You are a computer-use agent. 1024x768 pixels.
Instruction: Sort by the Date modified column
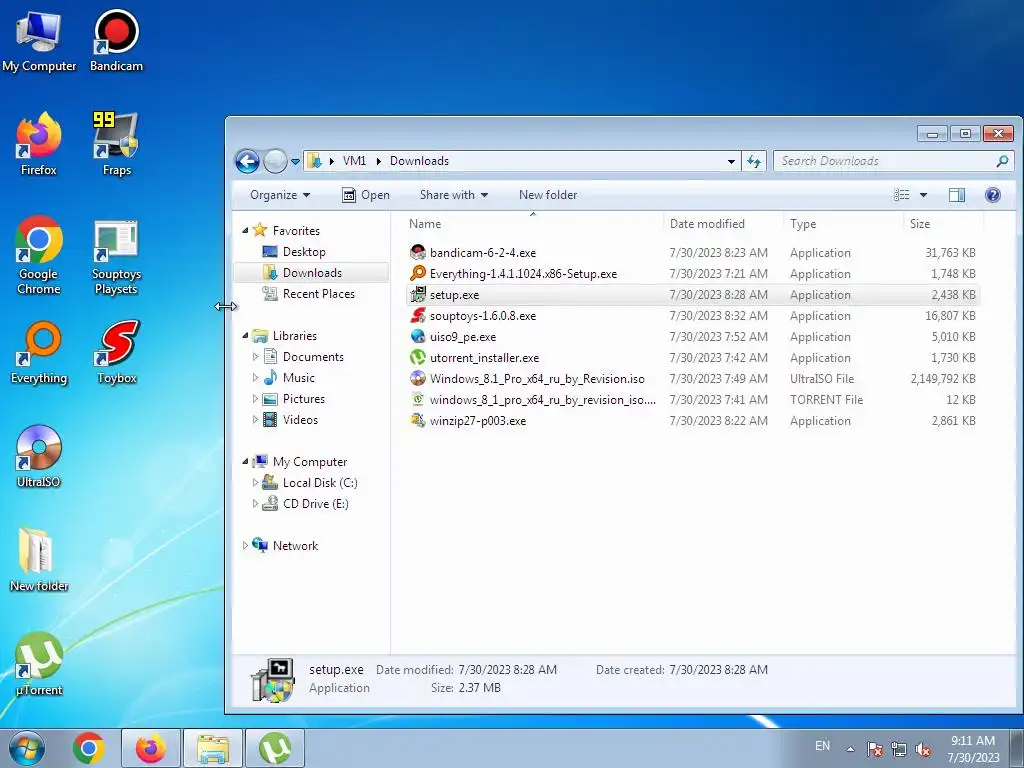point(723,223)
